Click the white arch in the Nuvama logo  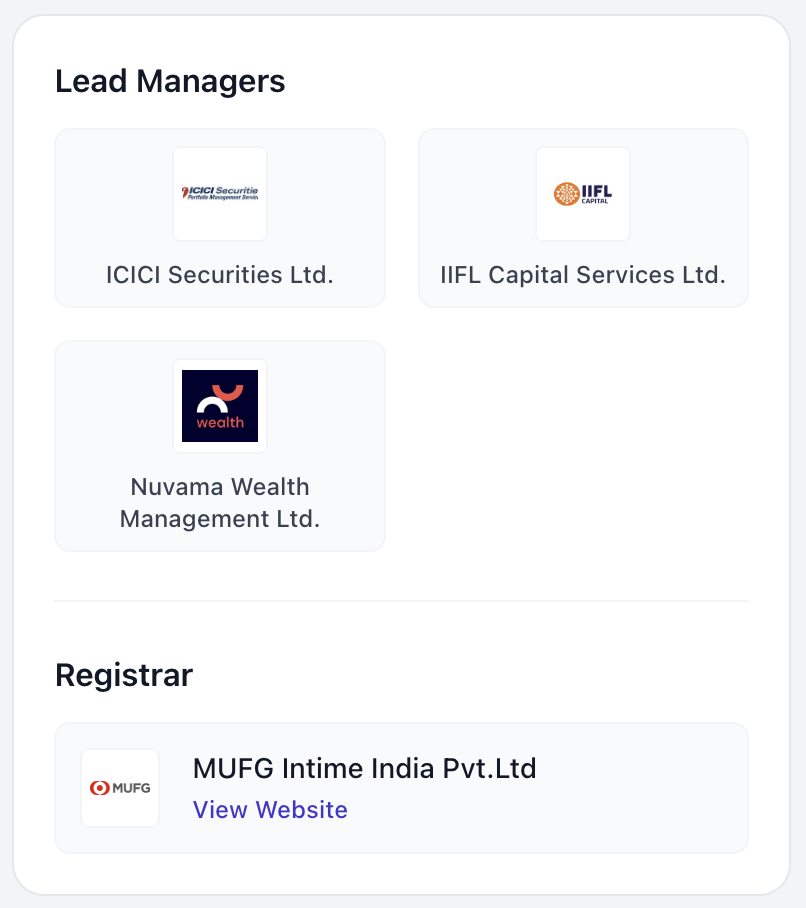point(212,404)
